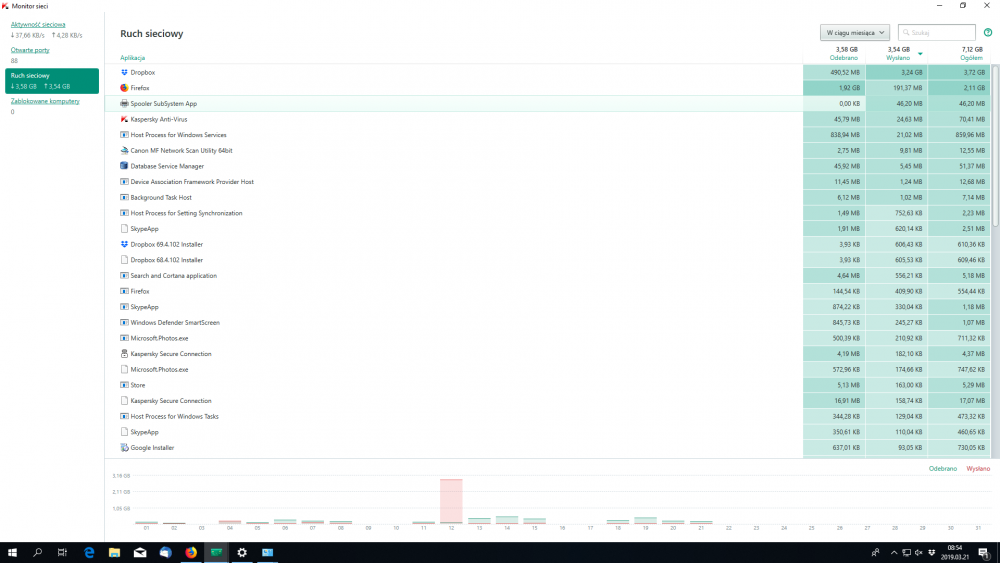Viewport: 1000px width, 563px height.
Task: Go to Zablokowane komputery section
Action: tap(45, 101)
